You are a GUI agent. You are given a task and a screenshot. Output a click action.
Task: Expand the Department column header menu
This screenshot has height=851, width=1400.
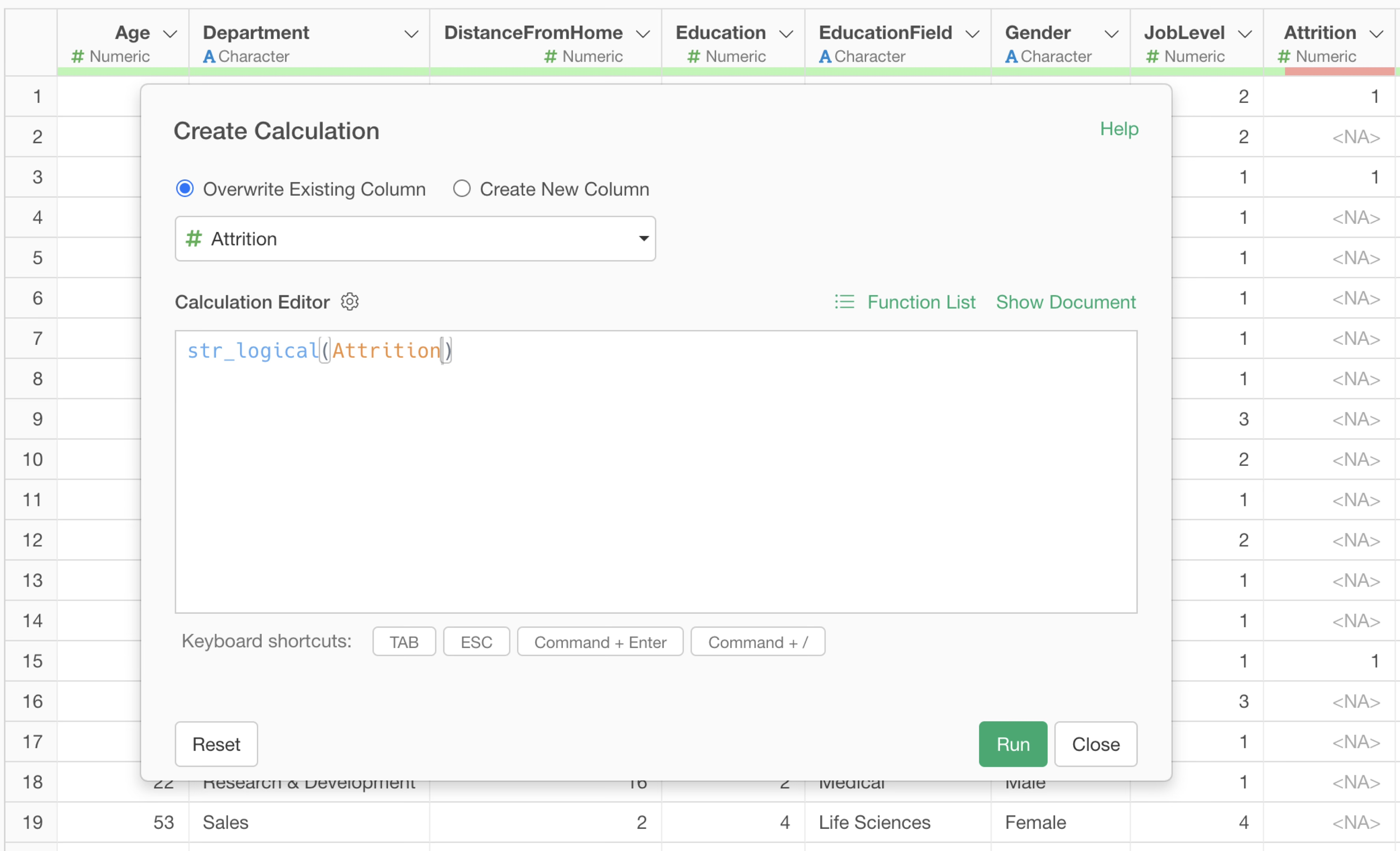[411, 34]
